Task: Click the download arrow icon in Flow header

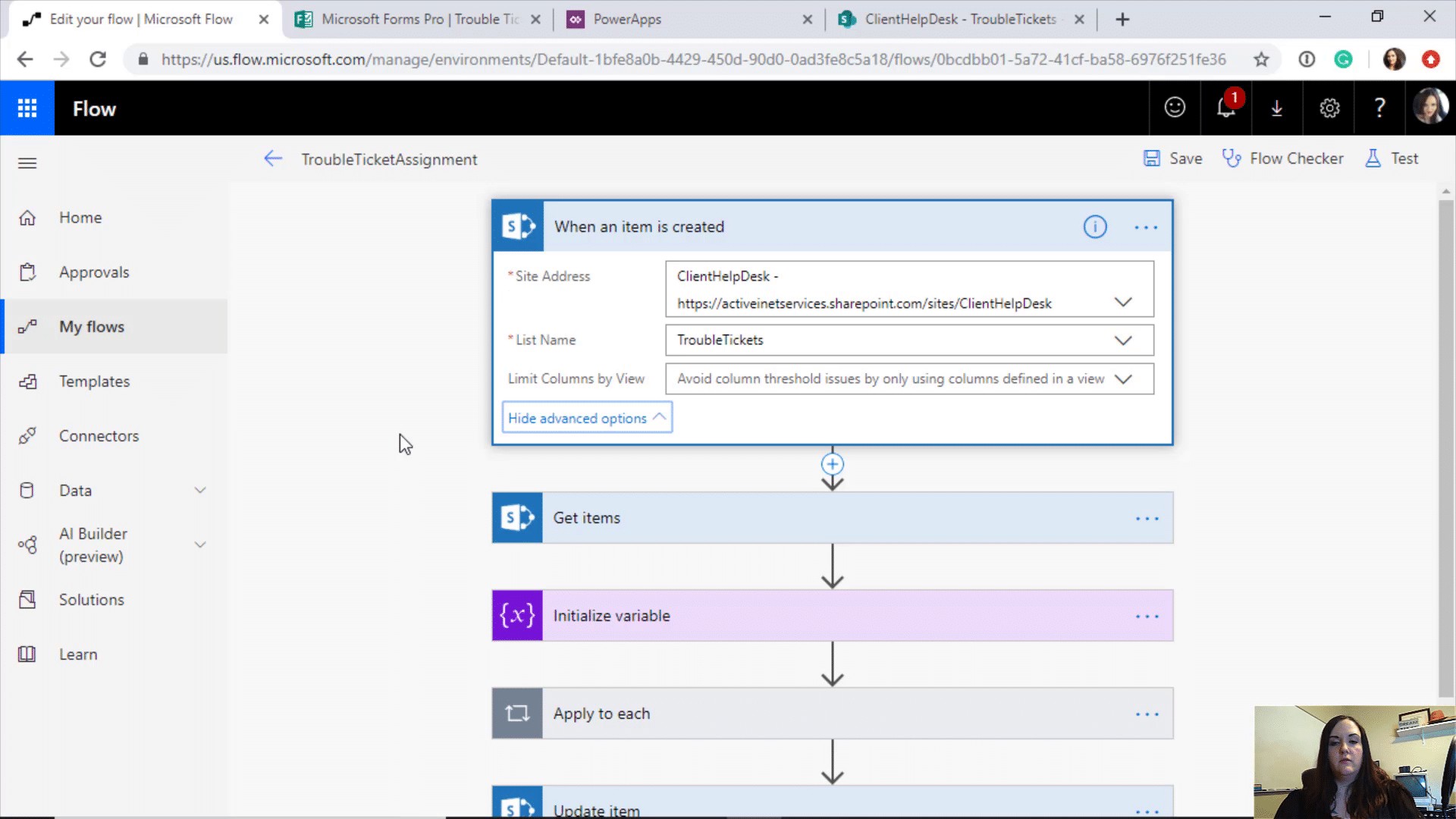Action: (x=1277, y=108)
